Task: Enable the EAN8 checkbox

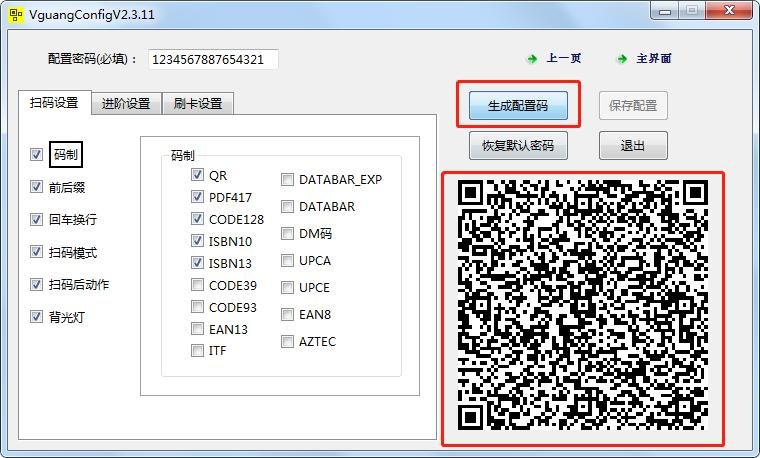Action: click(x=287, y=315)
